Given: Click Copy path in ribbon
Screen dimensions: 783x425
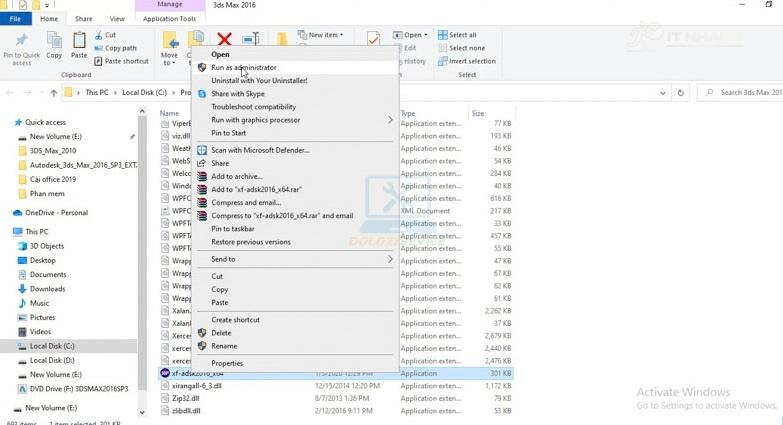Looking at the screenshot, I should (x=115, y=48).
